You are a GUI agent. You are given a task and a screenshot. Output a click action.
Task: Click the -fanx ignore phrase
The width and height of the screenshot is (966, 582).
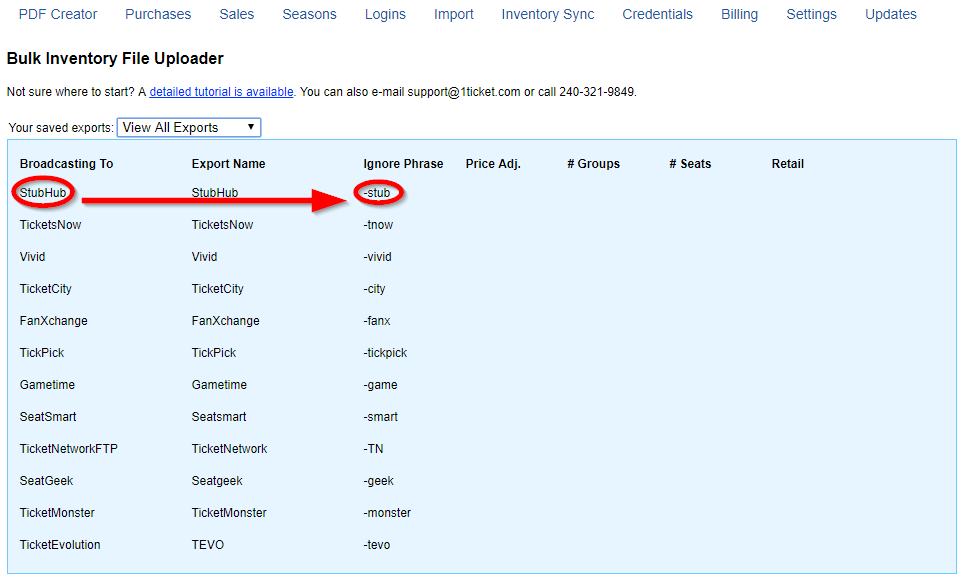click(x=377, y=321)
